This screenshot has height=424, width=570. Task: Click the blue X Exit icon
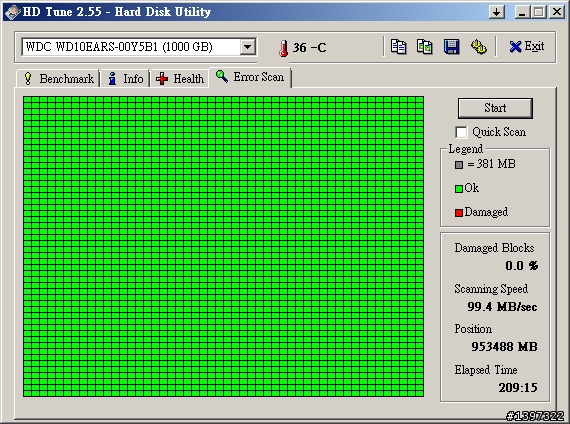click(x=515, y=47)
